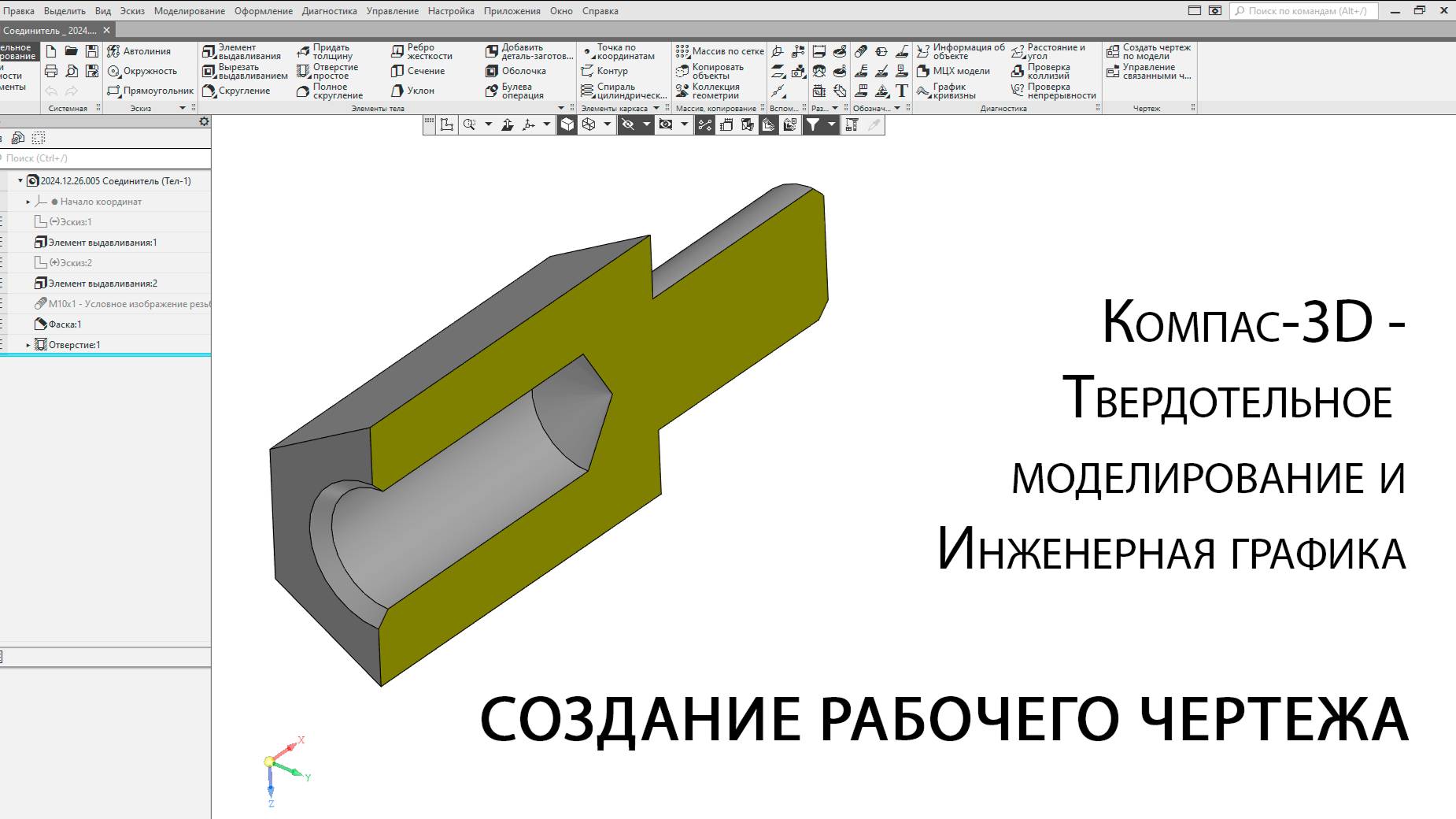Open a file using the folder icon
The height and width of the screenshot is (819, 1456).
[x=72, y=51]
